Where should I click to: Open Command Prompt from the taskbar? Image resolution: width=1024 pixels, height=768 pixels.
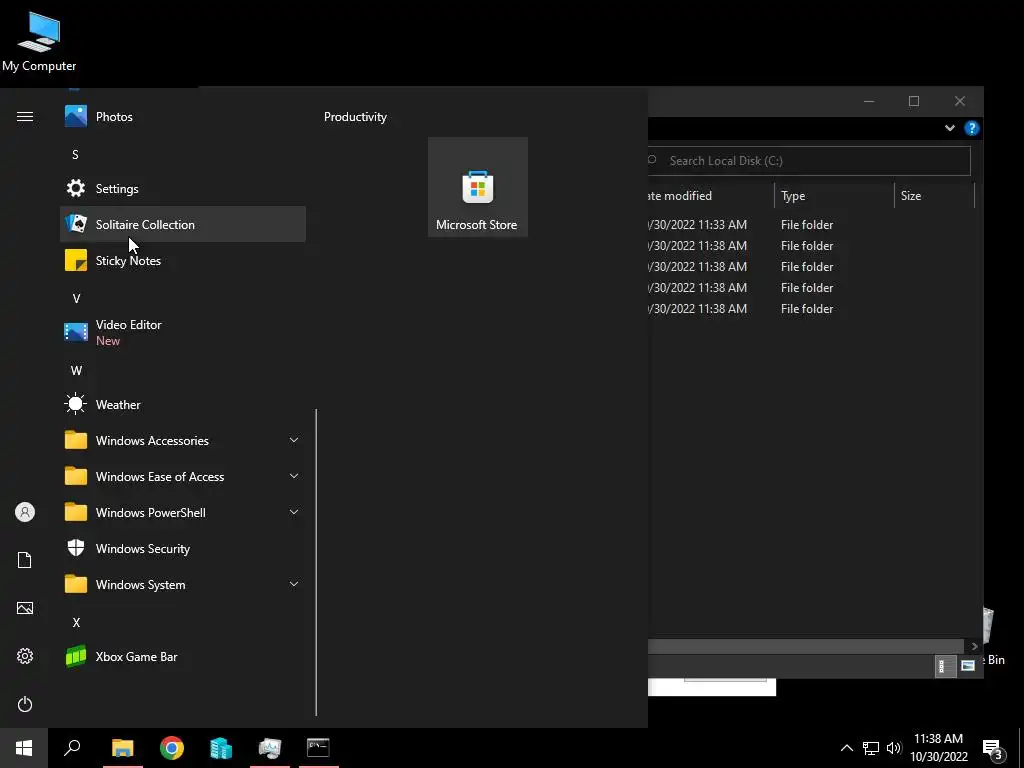click(x=318, y=748)
